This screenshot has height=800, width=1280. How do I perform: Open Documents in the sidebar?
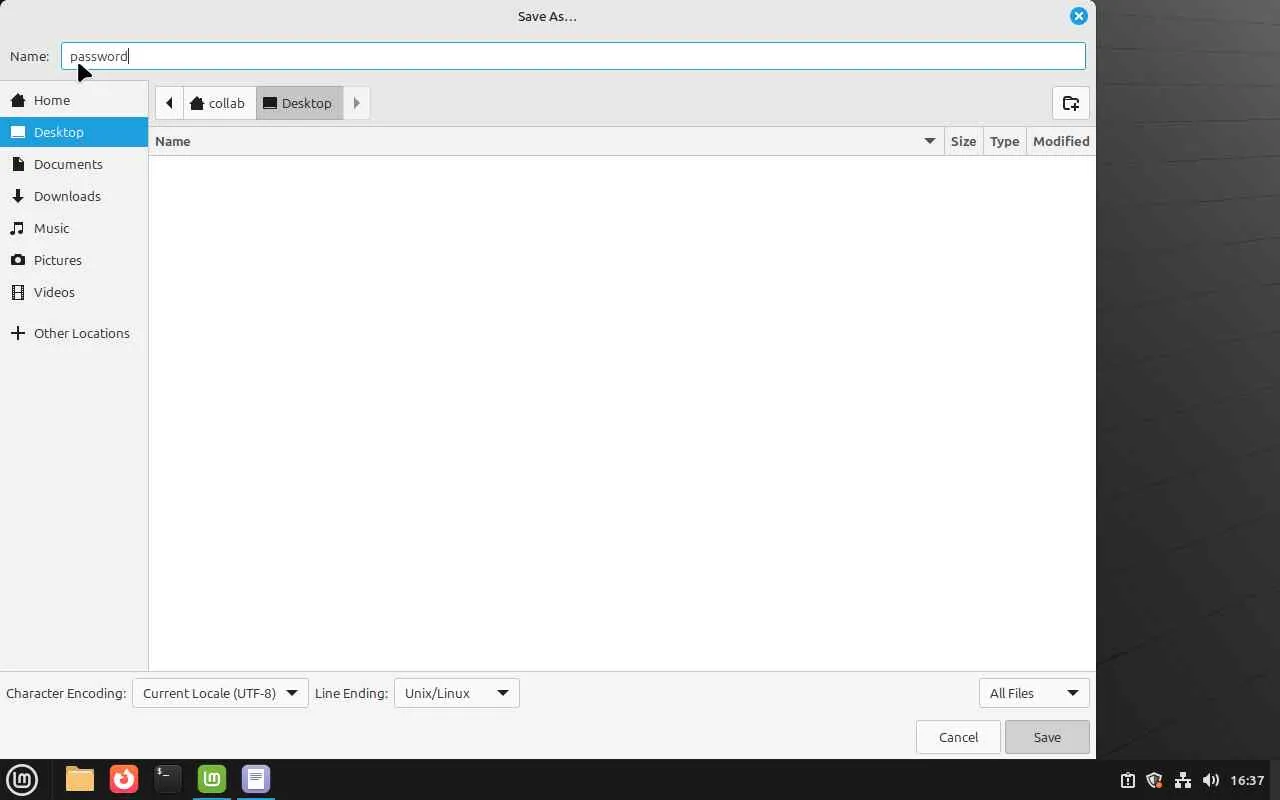pos(74,164)
